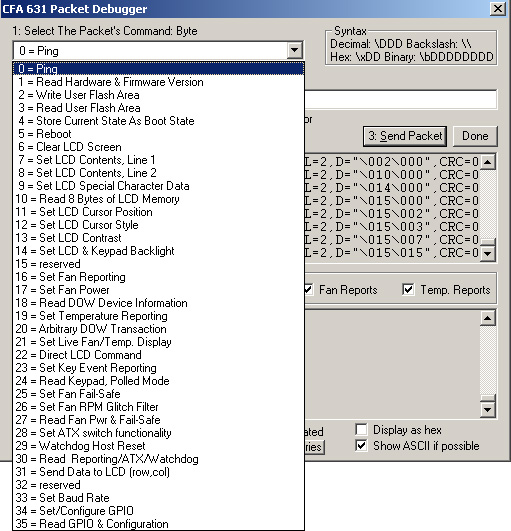Click the Done button
This screenshot has height=531, width=511.
(x=475, y=136)
